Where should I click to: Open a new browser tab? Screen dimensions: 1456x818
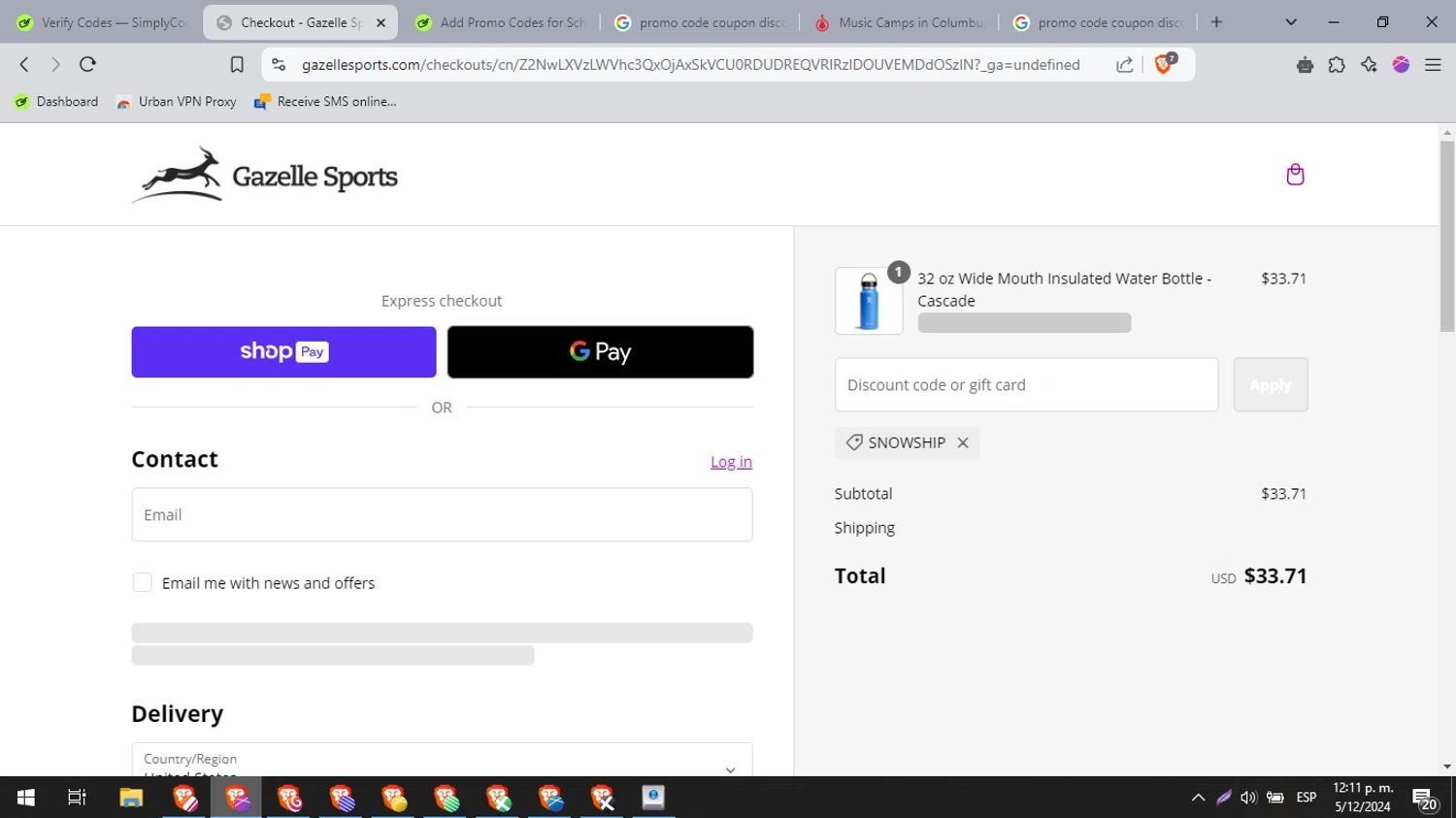[x=1216, y=22]
